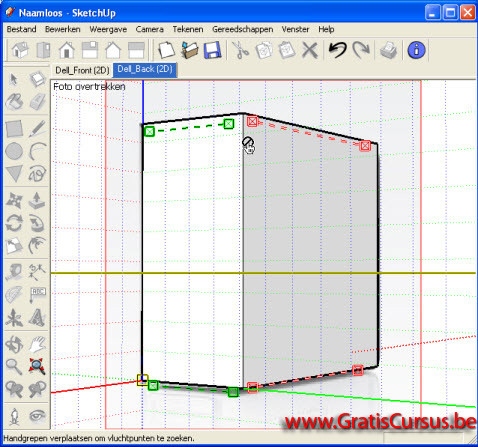
Task: Activate the Tape Measure tool
Action: tap(14, 272)
